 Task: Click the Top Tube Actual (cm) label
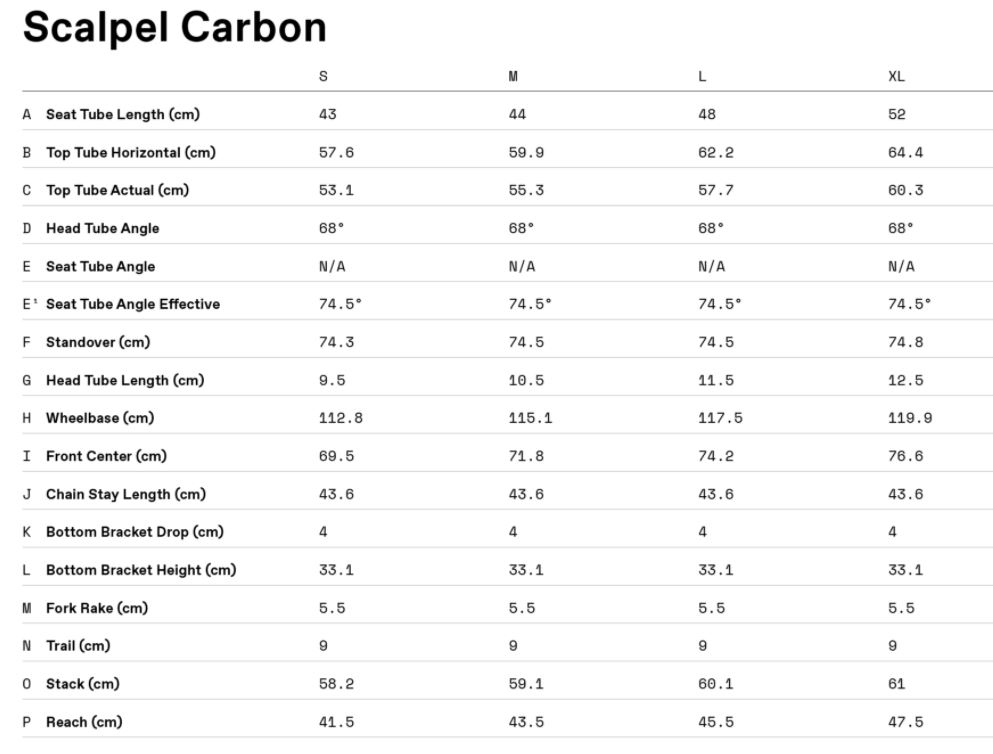(117, 191)
